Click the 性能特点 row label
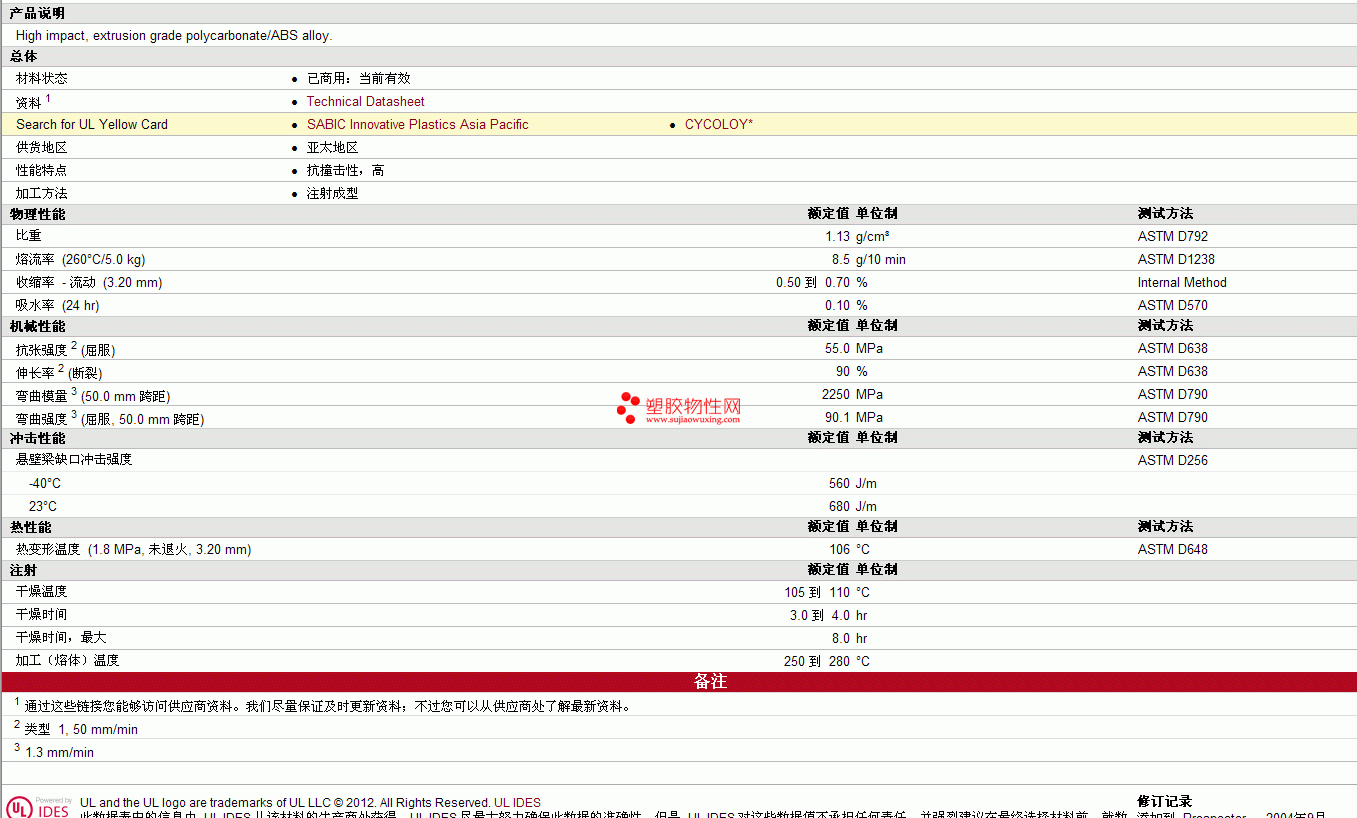Image resolution: width=1357 pixels, height=818 pixels. [42, 170]
